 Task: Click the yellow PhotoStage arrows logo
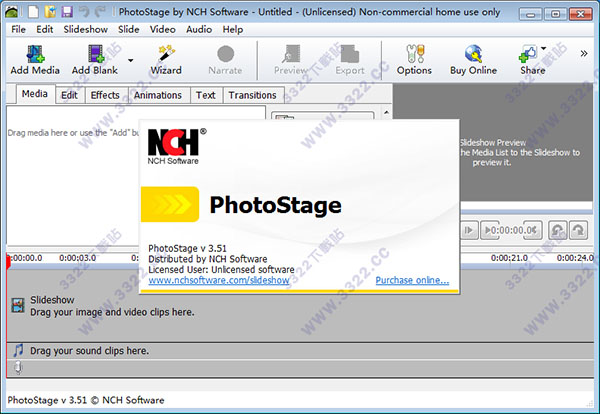pyautogui.click(x=170, y=204)
